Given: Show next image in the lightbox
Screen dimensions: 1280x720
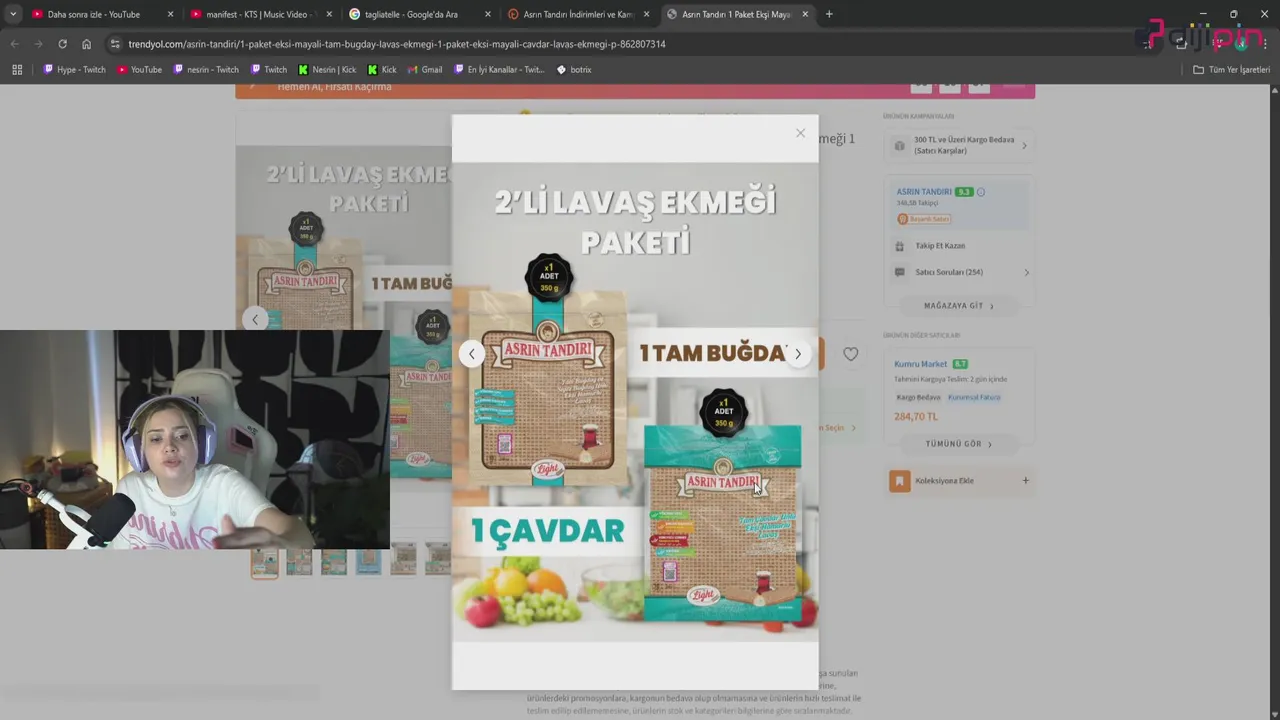Looking at the screenshot, I should tap(797, 353).
